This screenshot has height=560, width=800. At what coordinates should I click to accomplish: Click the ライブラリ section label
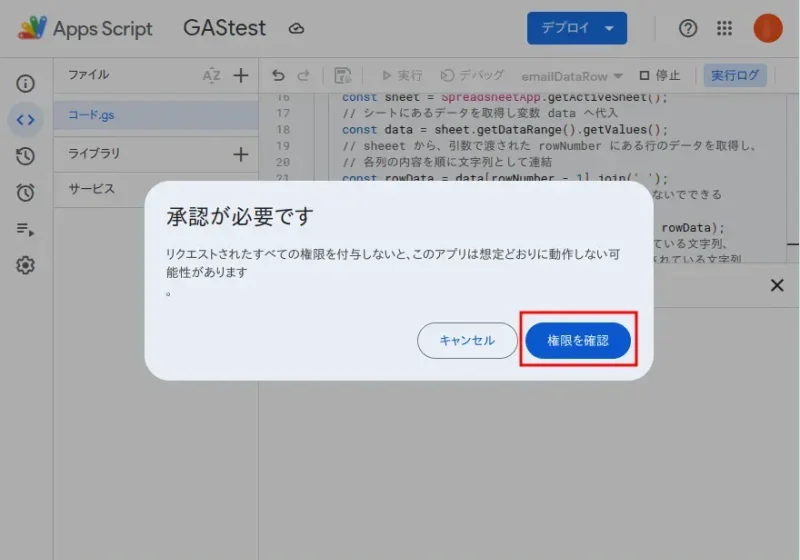(x=94, y=154)
